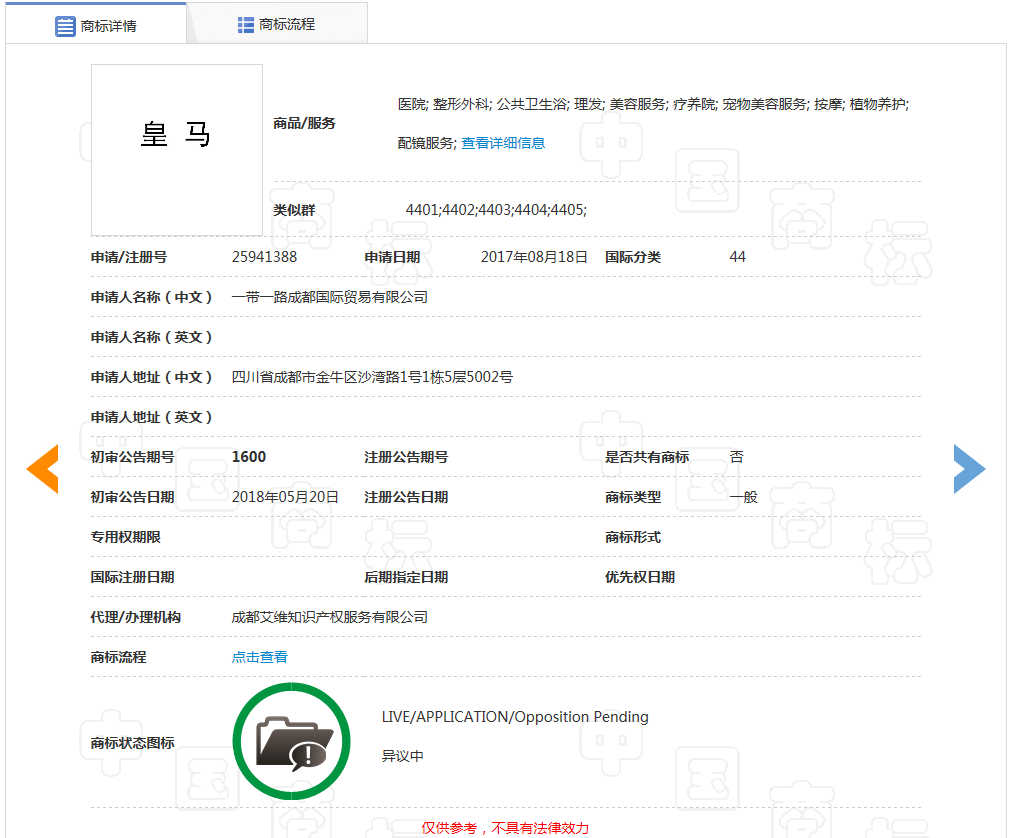Click the LIVE/APPLICATION/Opposition Pending status text
Viewport: 1011px width, 838px height.
[515, 717]
